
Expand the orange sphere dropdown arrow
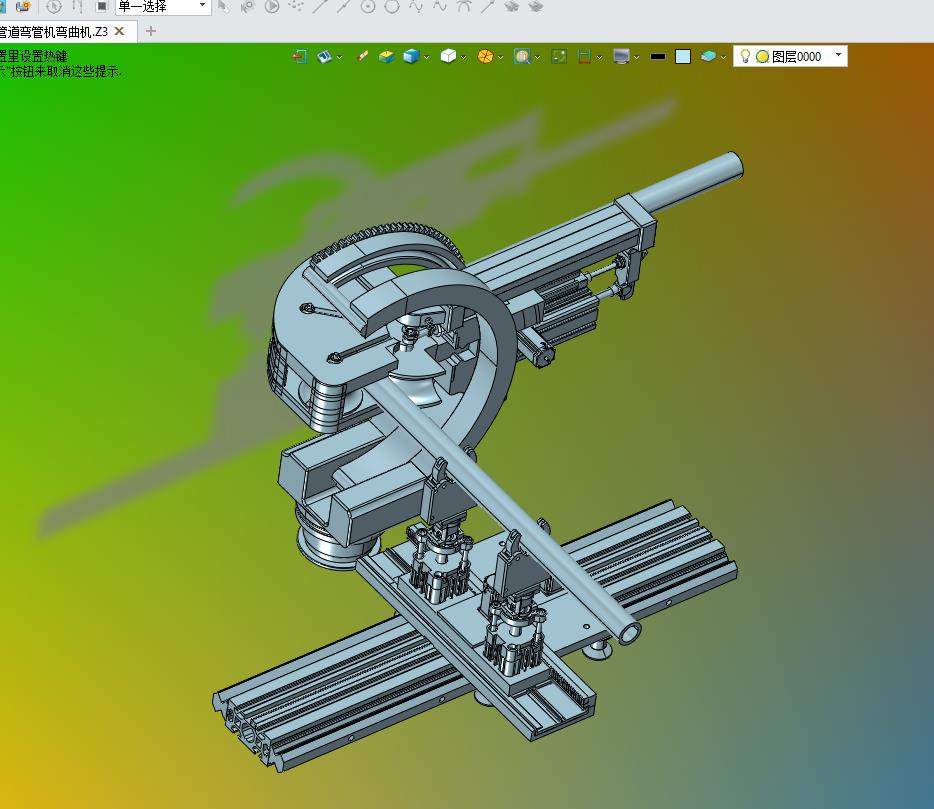click(500, 57)
